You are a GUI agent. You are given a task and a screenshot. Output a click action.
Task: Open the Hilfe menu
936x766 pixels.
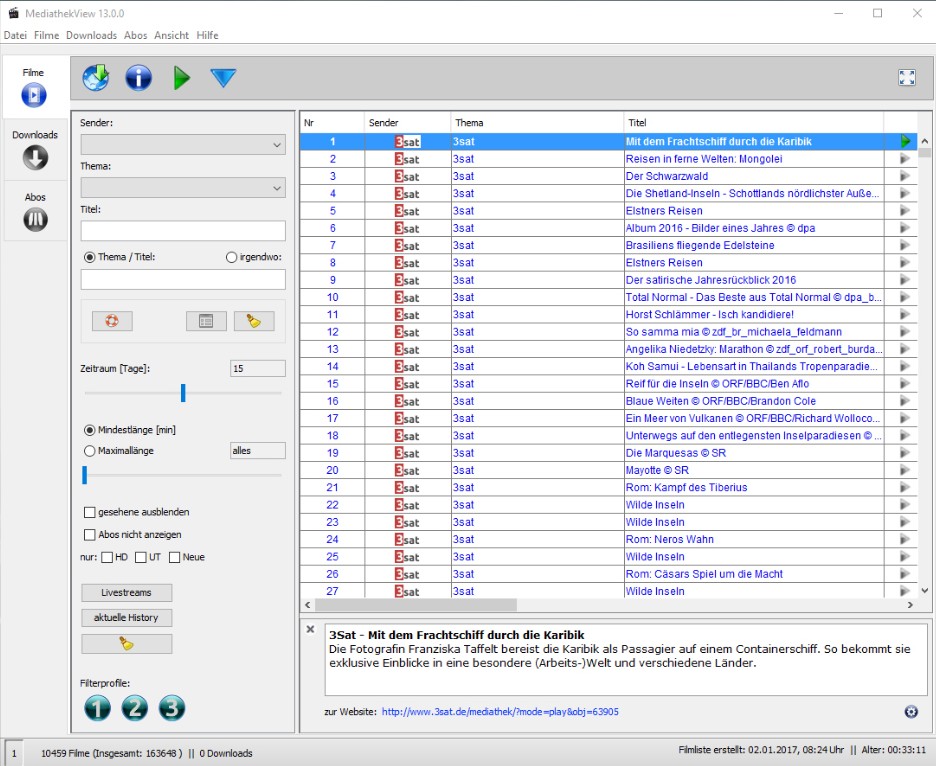(207, 35)
